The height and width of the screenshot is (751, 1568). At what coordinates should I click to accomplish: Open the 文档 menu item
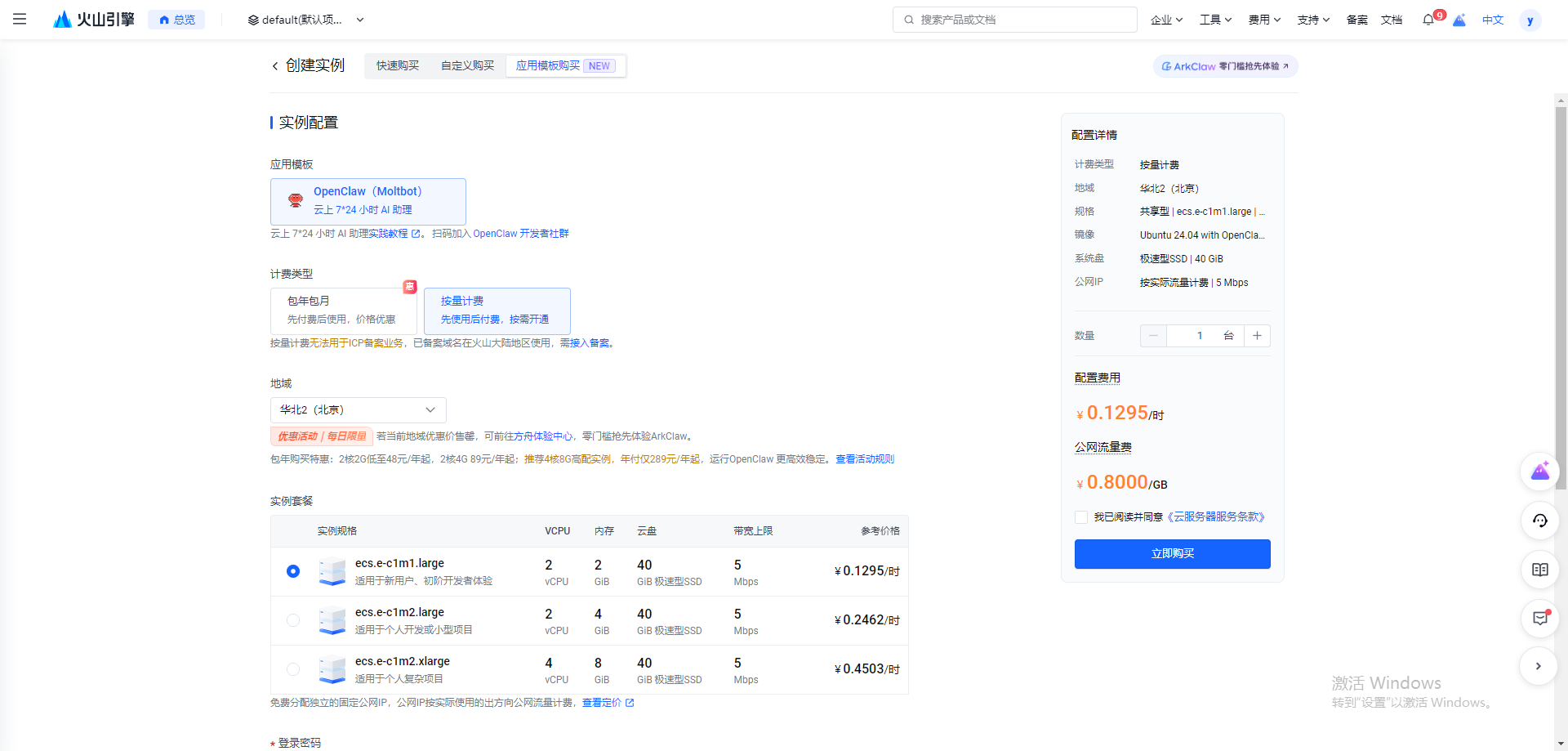[1392, 20]
